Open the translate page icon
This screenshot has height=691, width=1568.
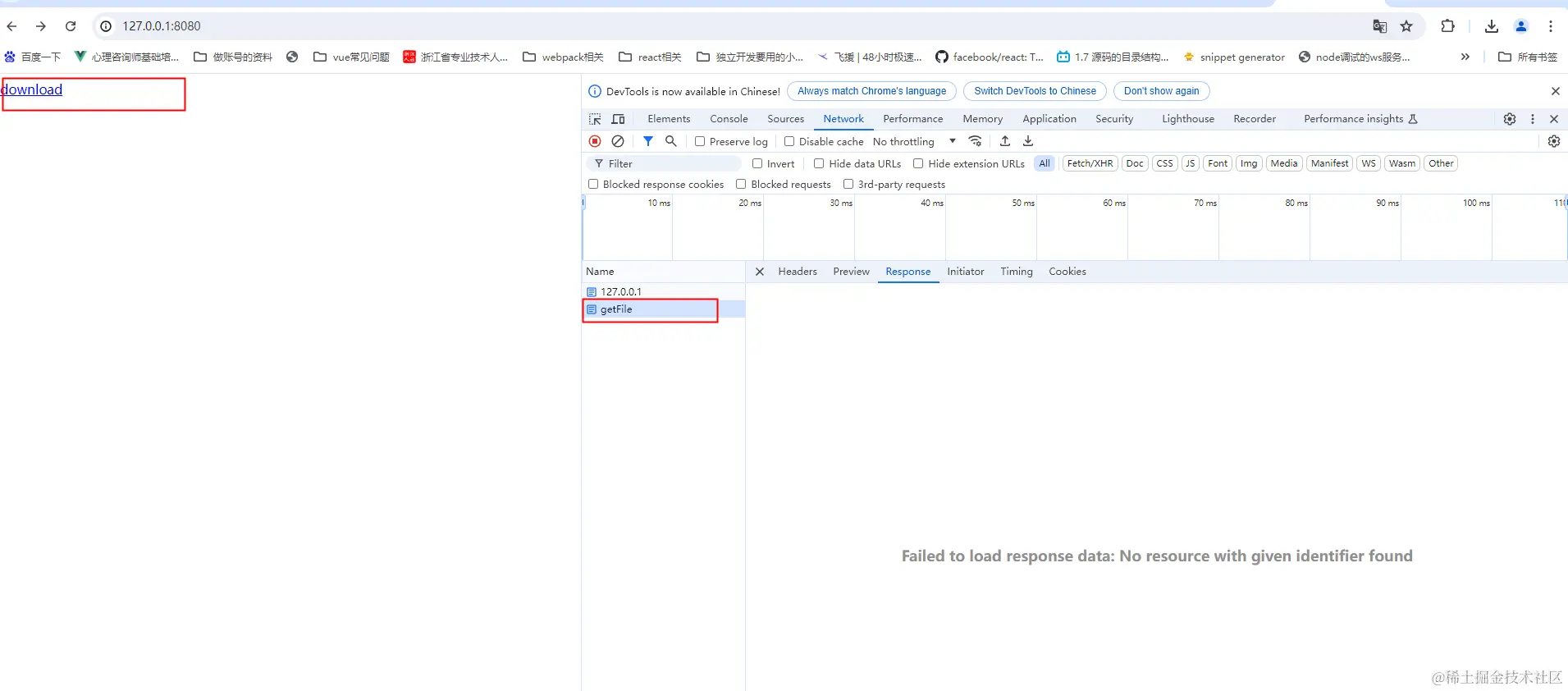[1380, 26]
